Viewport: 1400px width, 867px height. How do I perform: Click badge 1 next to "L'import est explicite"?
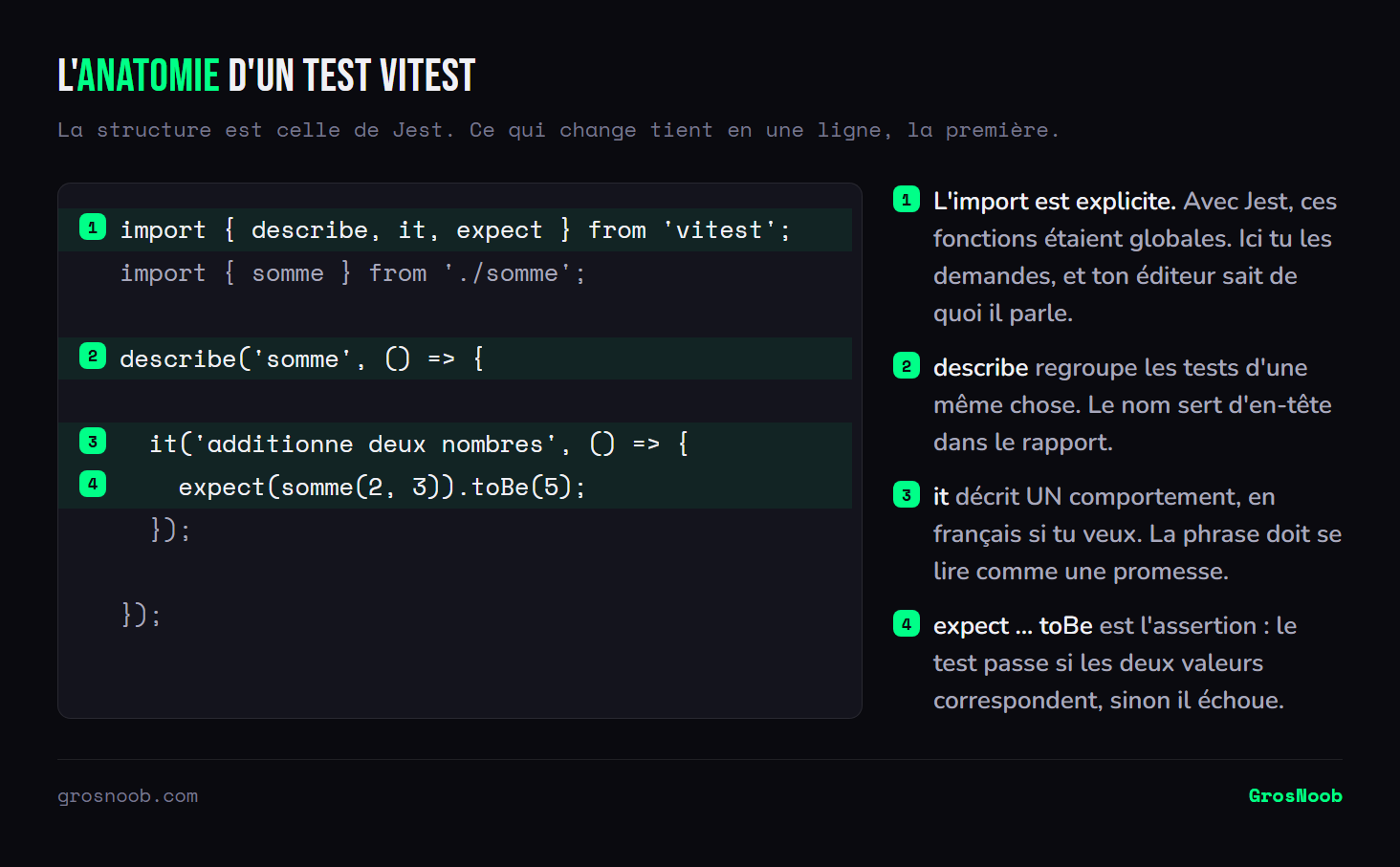point(907,199)
